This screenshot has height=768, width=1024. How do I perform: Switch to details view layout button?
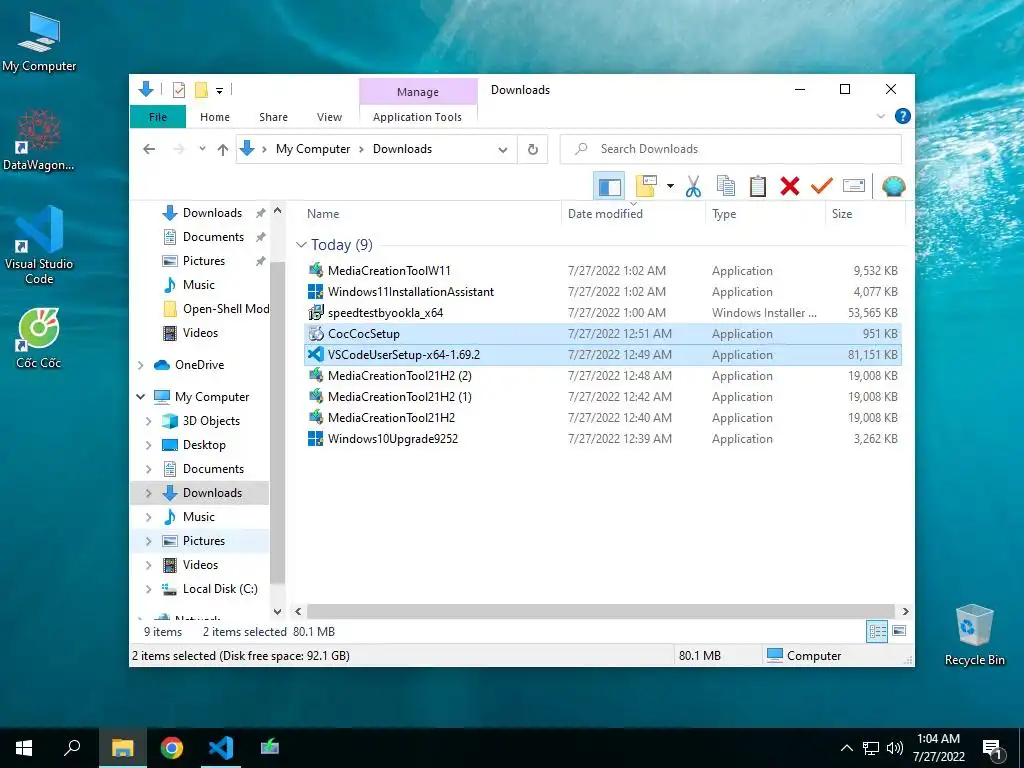point(877,631)
